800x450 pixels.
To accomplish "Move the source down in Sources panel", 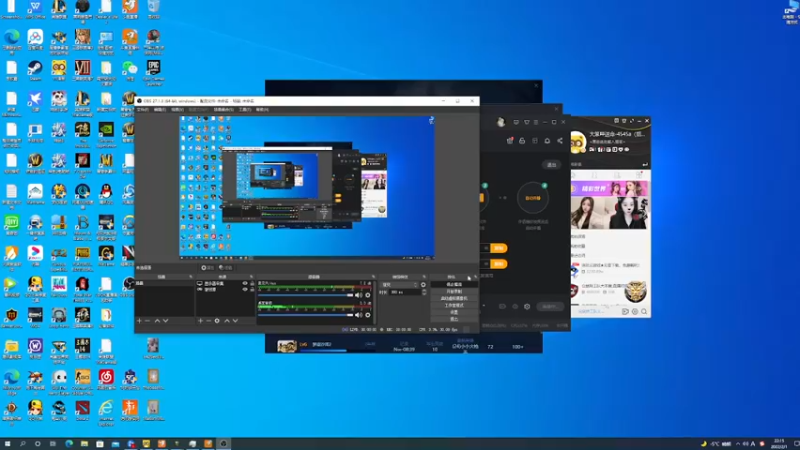I will (x=235, y=321).
